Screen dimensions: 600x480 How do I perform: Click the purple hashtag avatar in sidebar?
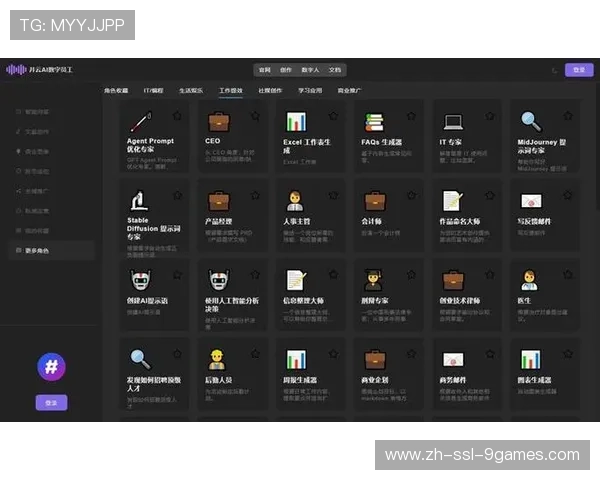tap(52, 367)
